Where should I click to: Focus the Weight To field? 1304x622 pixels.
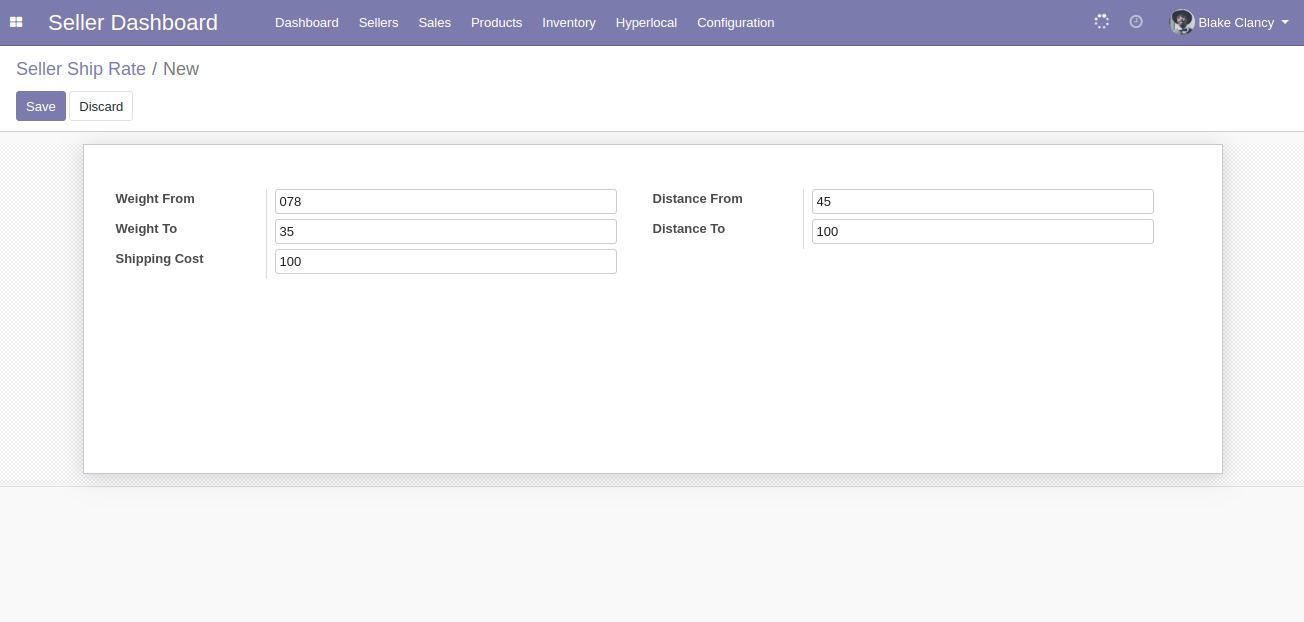click(446, 231)
